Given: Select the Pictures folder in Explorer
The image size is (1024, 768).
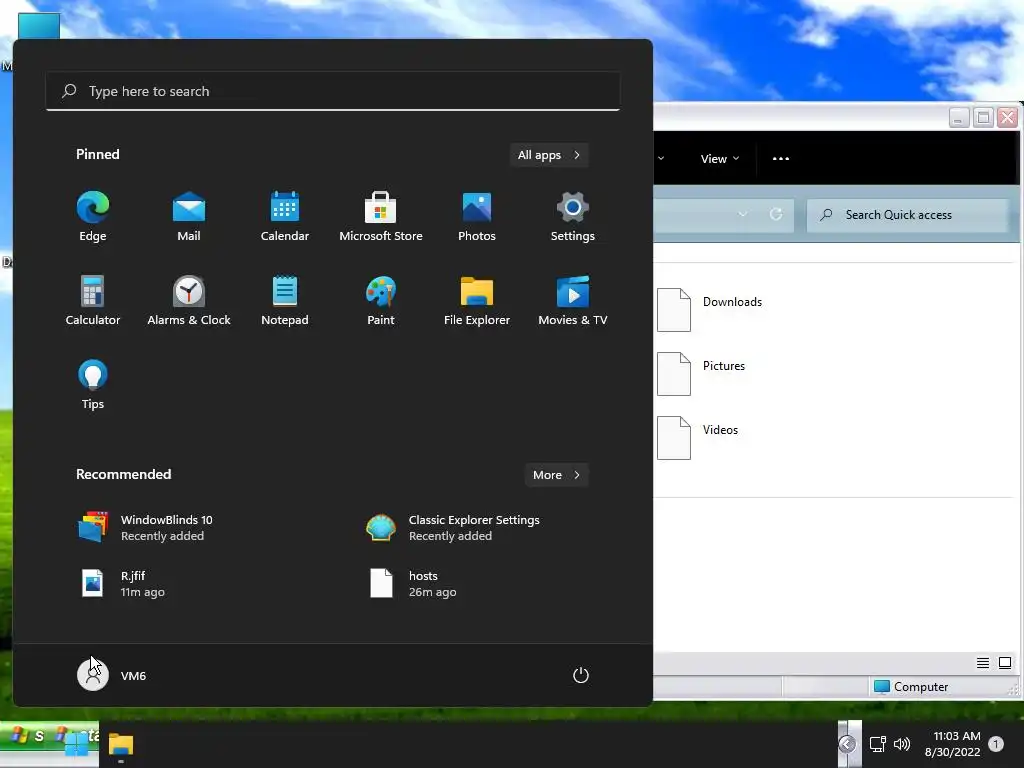Looking at the screenshot, I should pyautogui.click(x=701, y=374).
